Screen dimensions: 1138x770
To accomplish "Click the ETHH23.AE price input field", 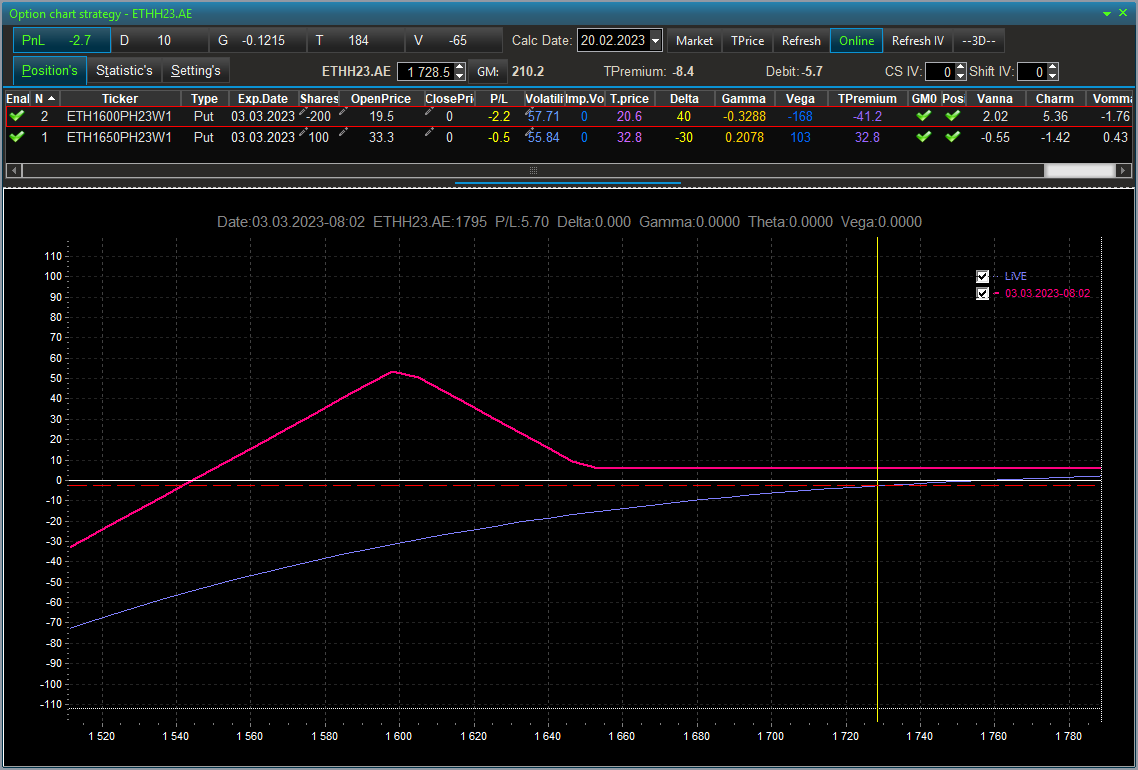I will tap(427, 72).
